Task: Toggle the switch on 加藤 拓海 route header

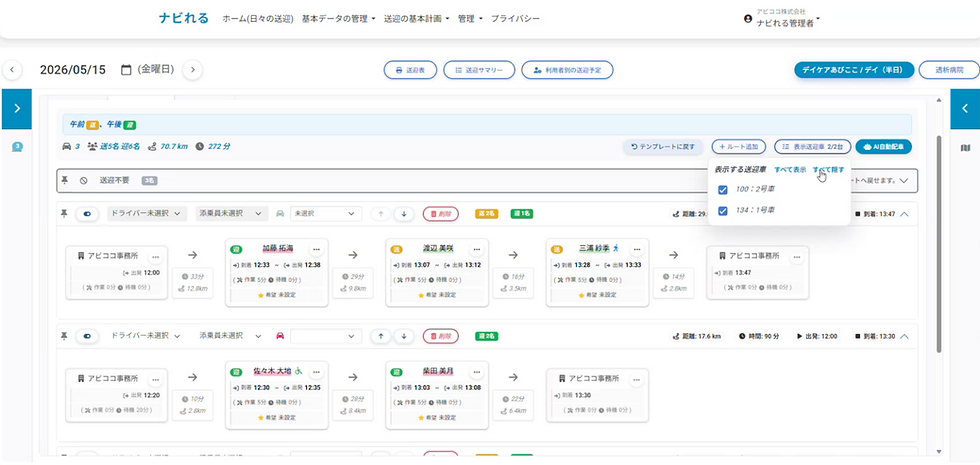Action: 87,214
